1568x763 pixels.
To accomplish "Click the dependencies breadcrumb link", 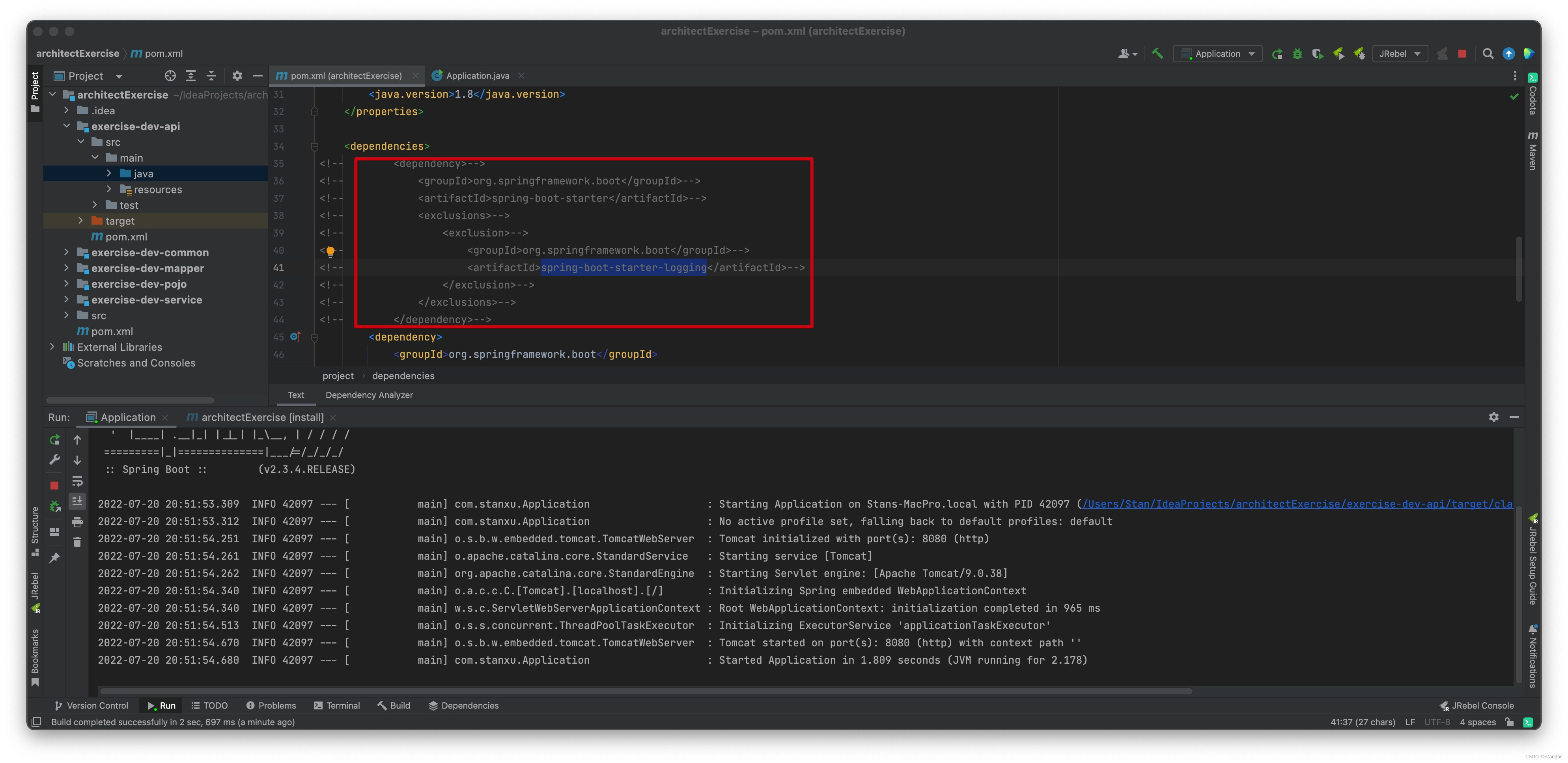I will click(x=403, y=375).
